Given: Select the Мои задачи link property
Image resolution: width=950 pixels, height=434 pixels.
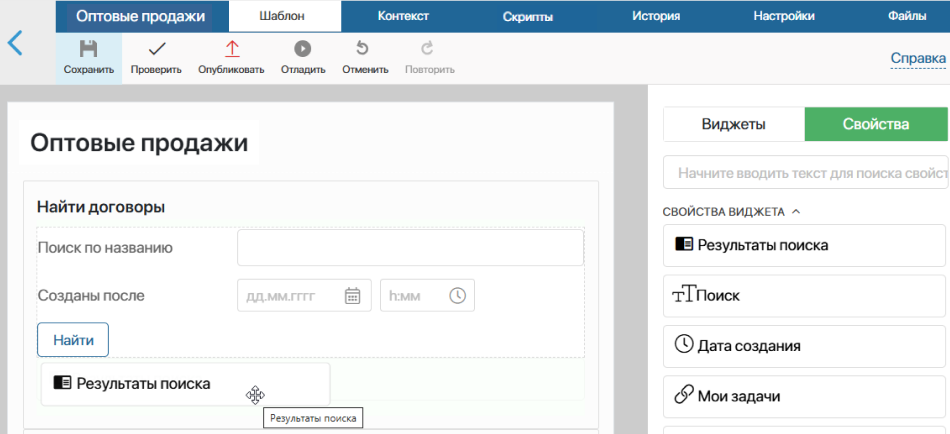Looking at the screenshot, I should pyautogui.click(x=805, y=396).
